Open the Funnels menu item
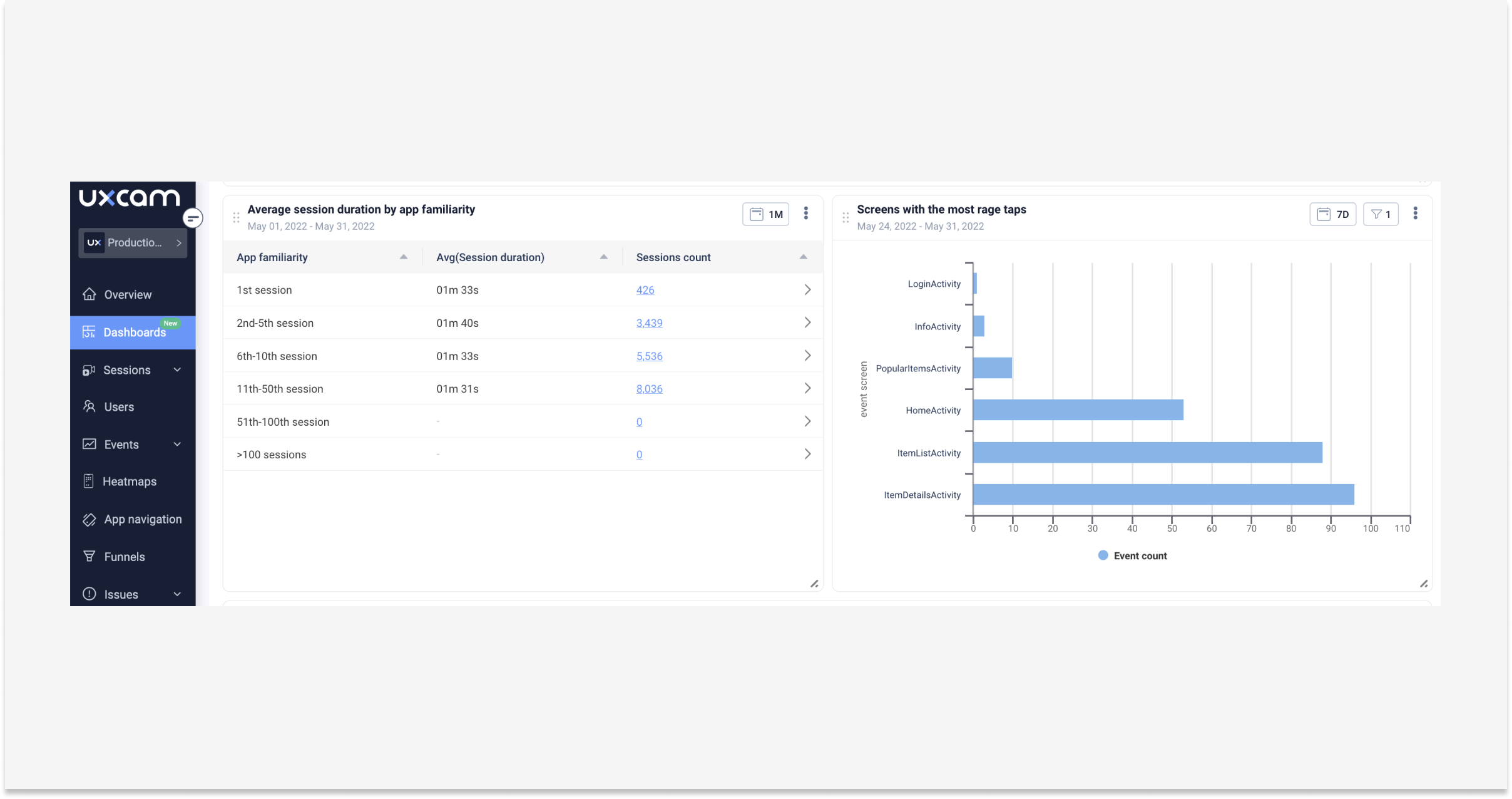The height and width of the screenshot is (799, 1512). pyautogui.click(x=124, y=557)
